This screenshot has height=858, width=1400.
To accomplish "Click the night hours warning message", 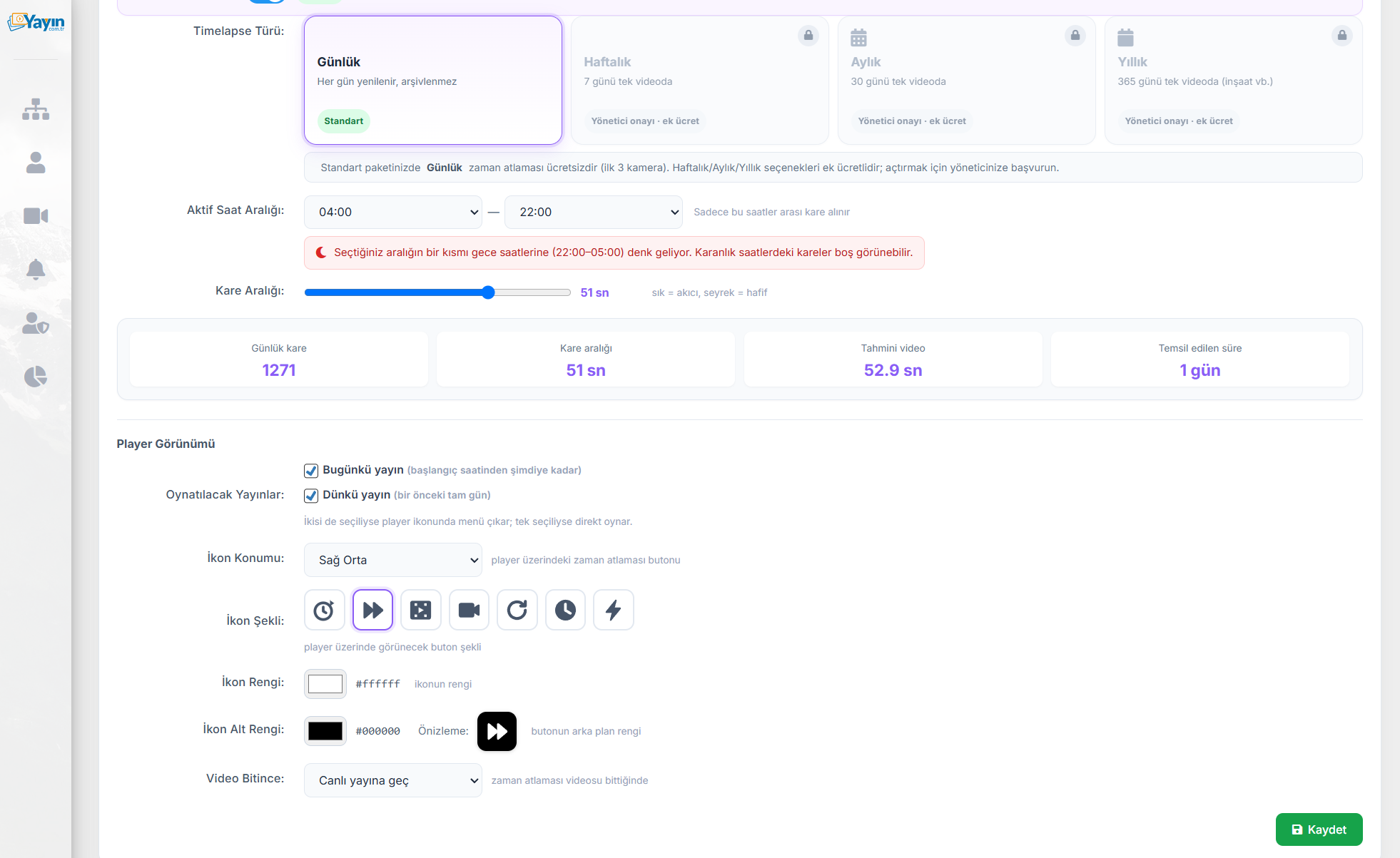I will click(614, 252).
